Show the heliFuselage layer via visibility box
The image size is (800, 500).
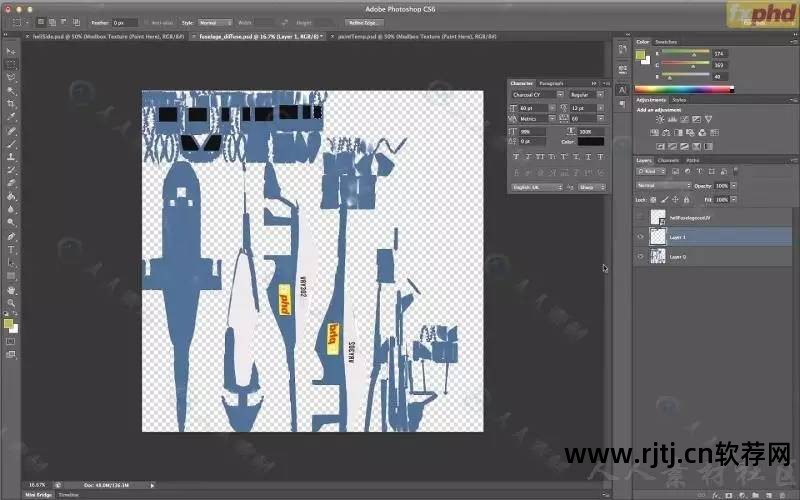[641, 217]
